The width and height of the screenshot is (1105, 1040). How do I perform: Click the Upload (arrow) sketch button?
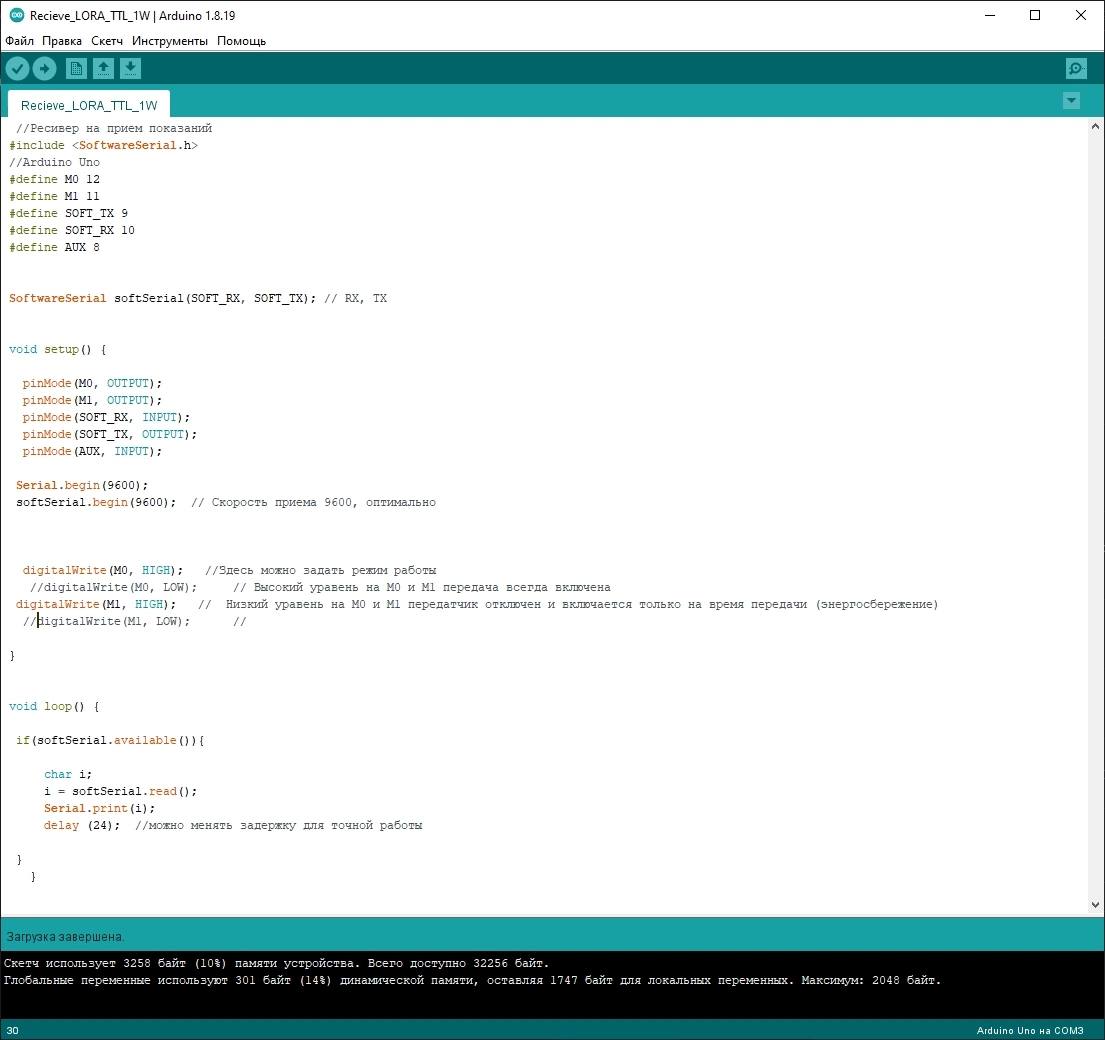click(x=44, y=68)
